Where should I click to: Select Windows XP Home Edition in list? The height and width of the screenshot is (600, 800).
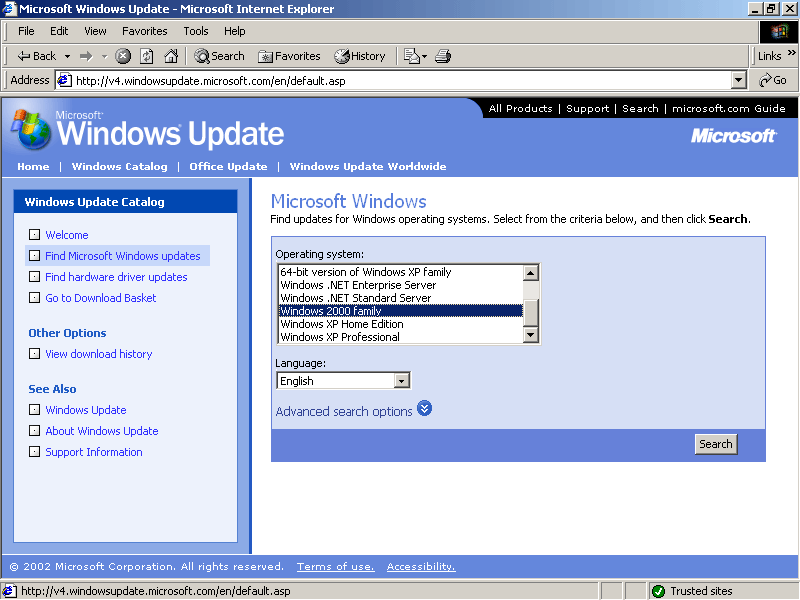point(342,324)
